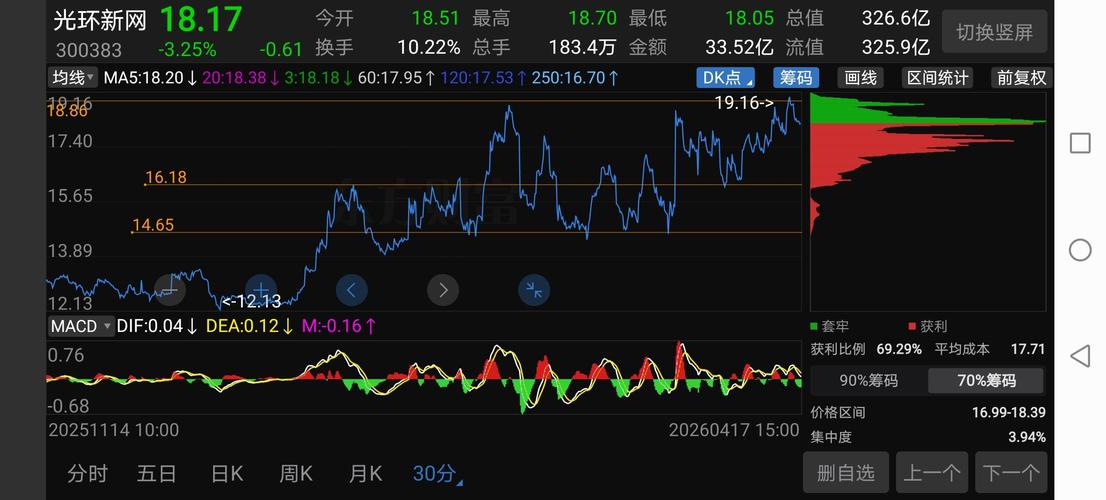The width and height of the screenshot is (1106, 500).
Task: Select the 70%筹码 option
Action: (985, 381)
